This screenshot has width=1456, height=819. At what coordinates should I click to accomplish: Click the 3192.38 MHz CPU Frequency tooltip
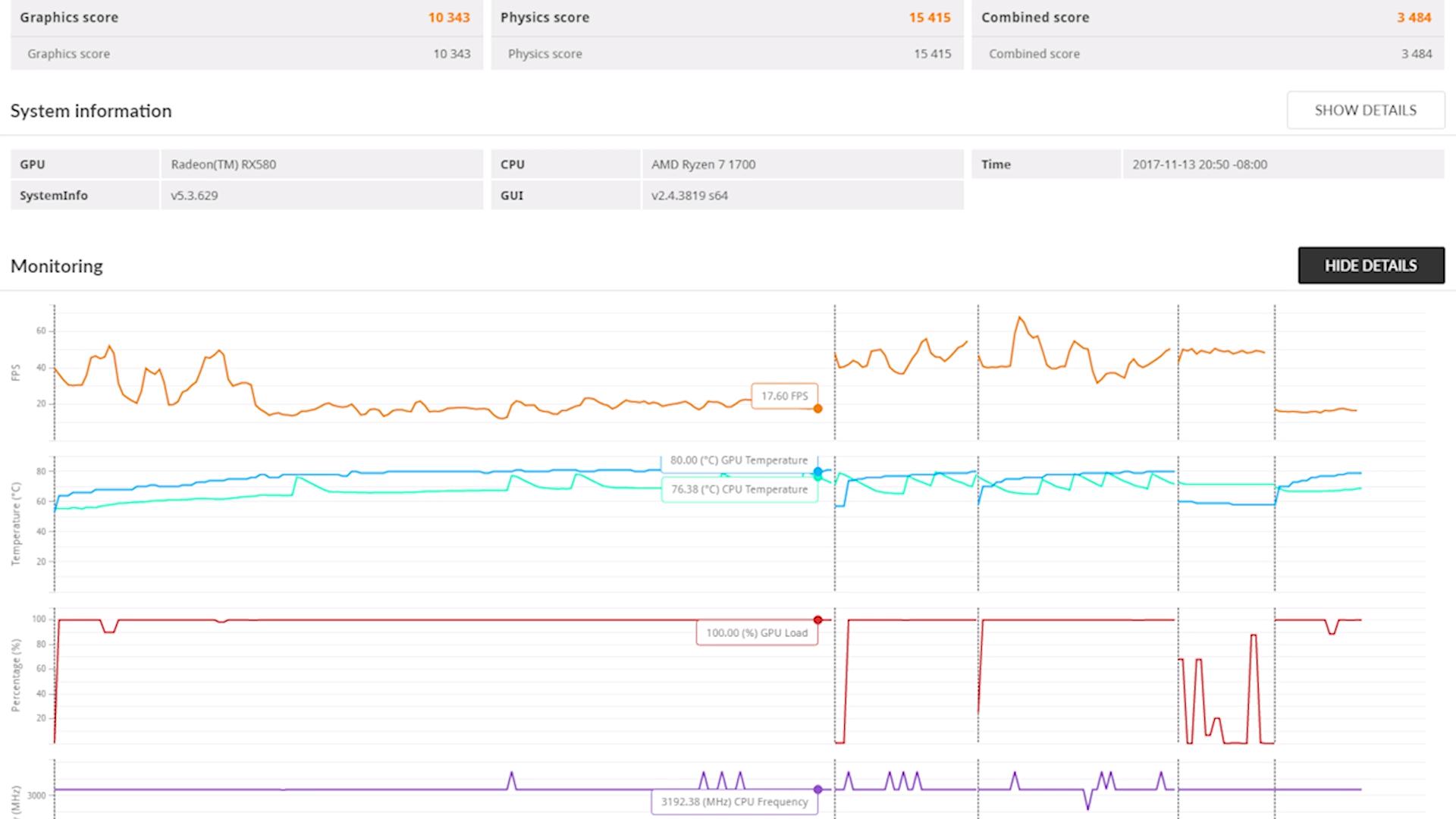pos(734,802)
